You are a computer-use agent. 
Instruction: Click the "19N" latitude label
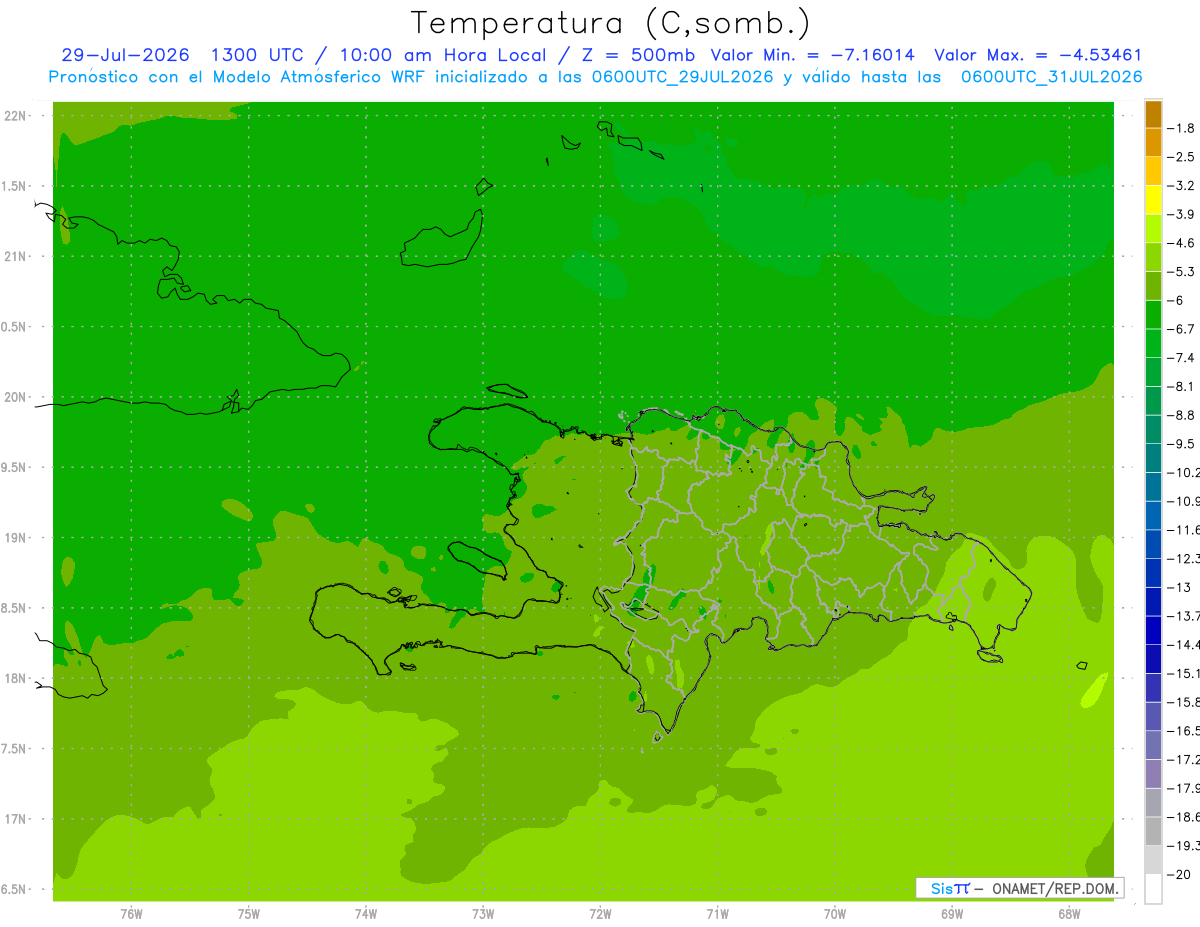pos(16,538)
